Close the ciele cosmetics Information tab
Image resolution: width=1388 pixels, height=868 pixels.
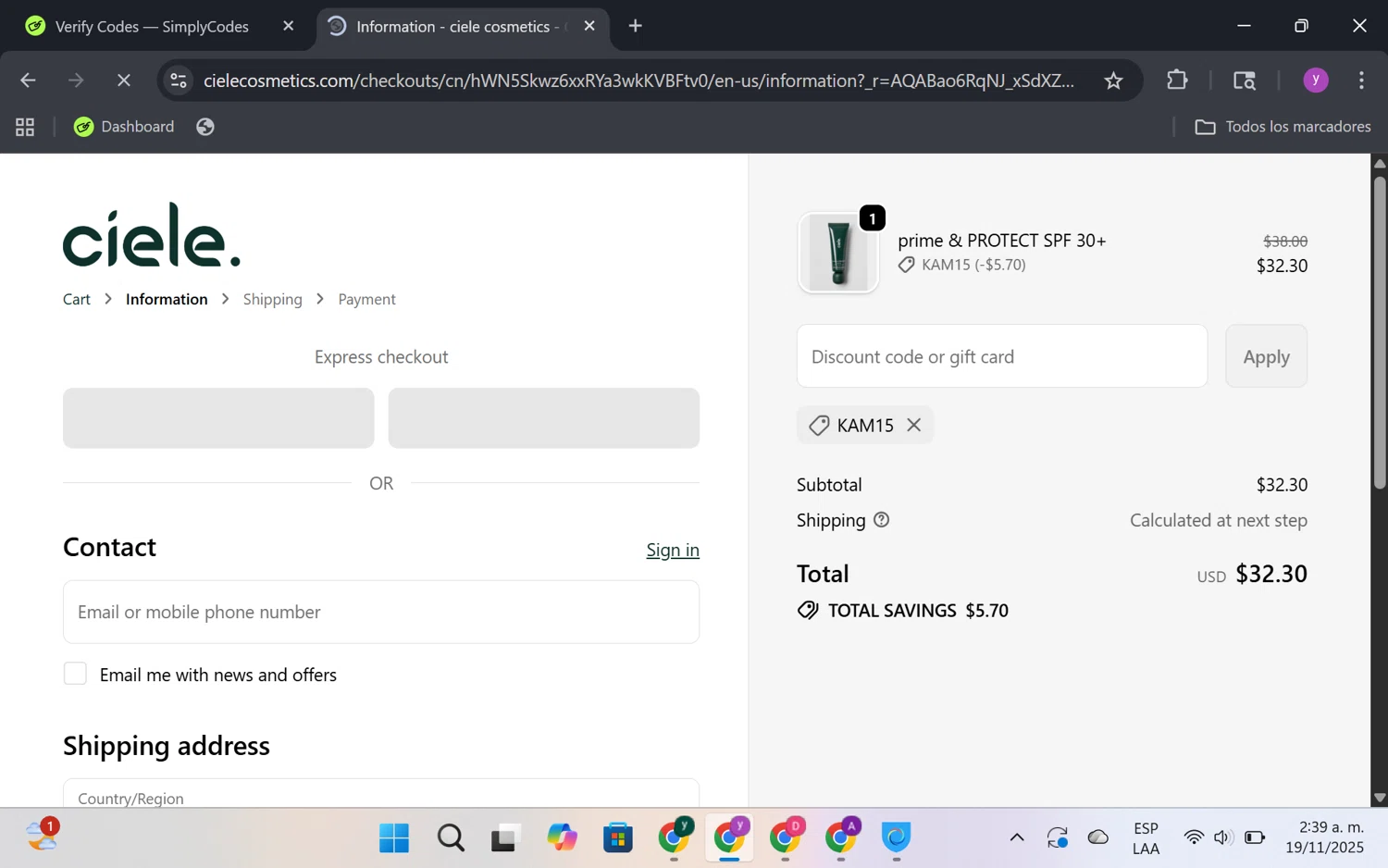pos(589,26)
